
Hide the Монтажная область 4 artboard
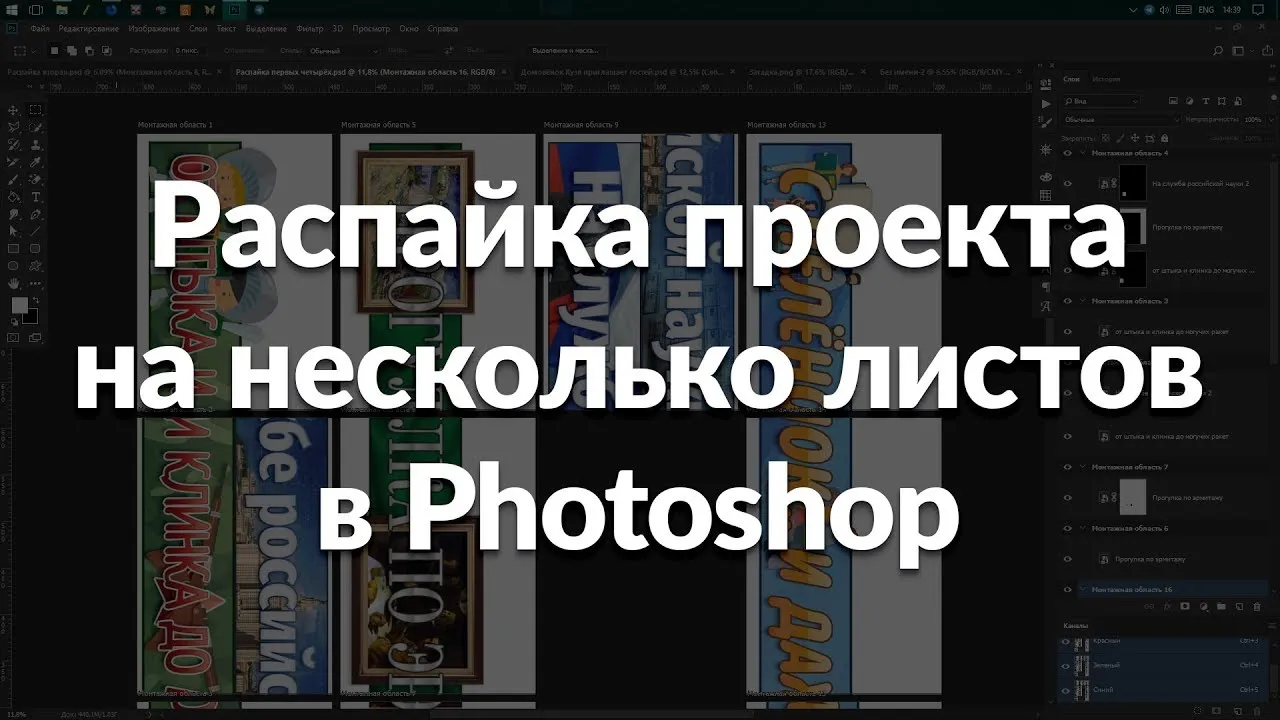[x=1067, y=153]
